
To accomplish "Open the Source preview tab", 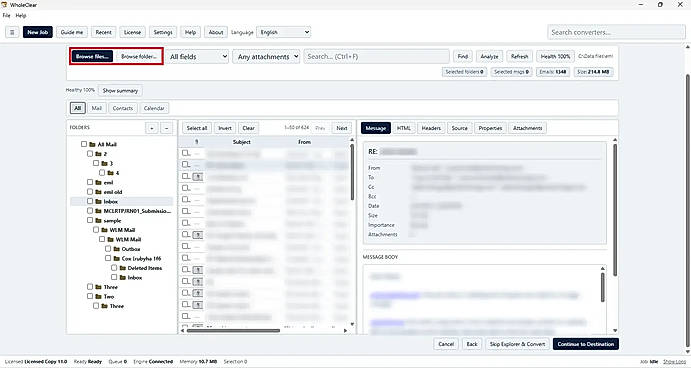I will (459, 128).
